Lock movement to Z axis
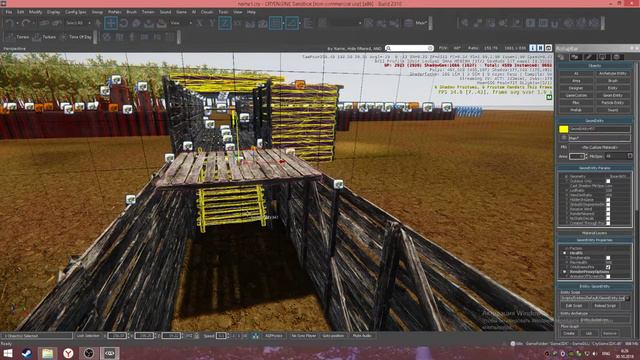 pyautogui.click(x=225, y=23)
